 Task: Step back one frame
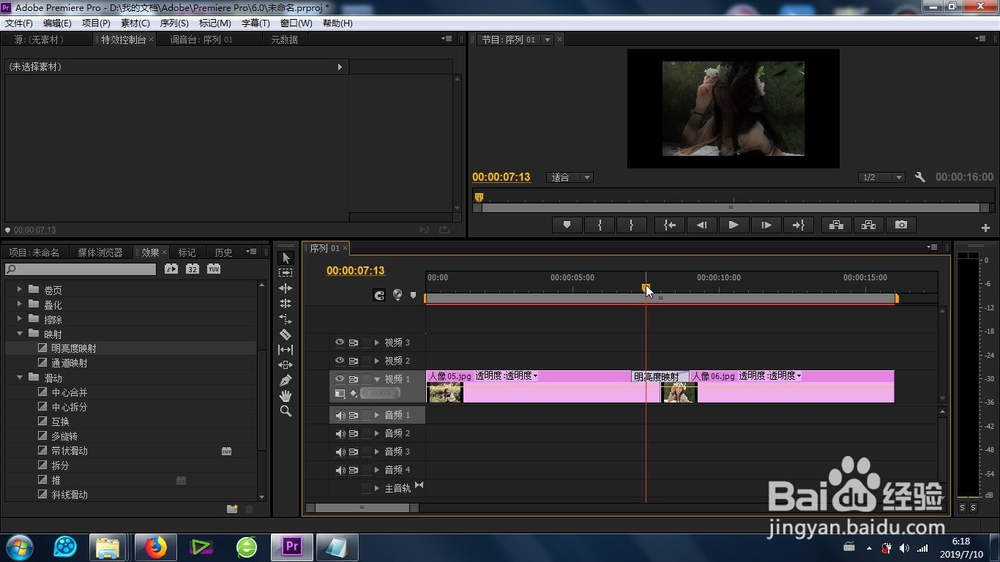pyautogui.click(x=702, y=225)
